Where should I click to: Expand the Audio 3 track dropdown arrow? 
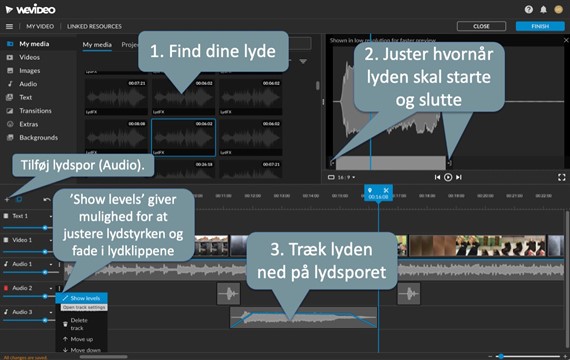pyautogui.click(x=51, y=312)
